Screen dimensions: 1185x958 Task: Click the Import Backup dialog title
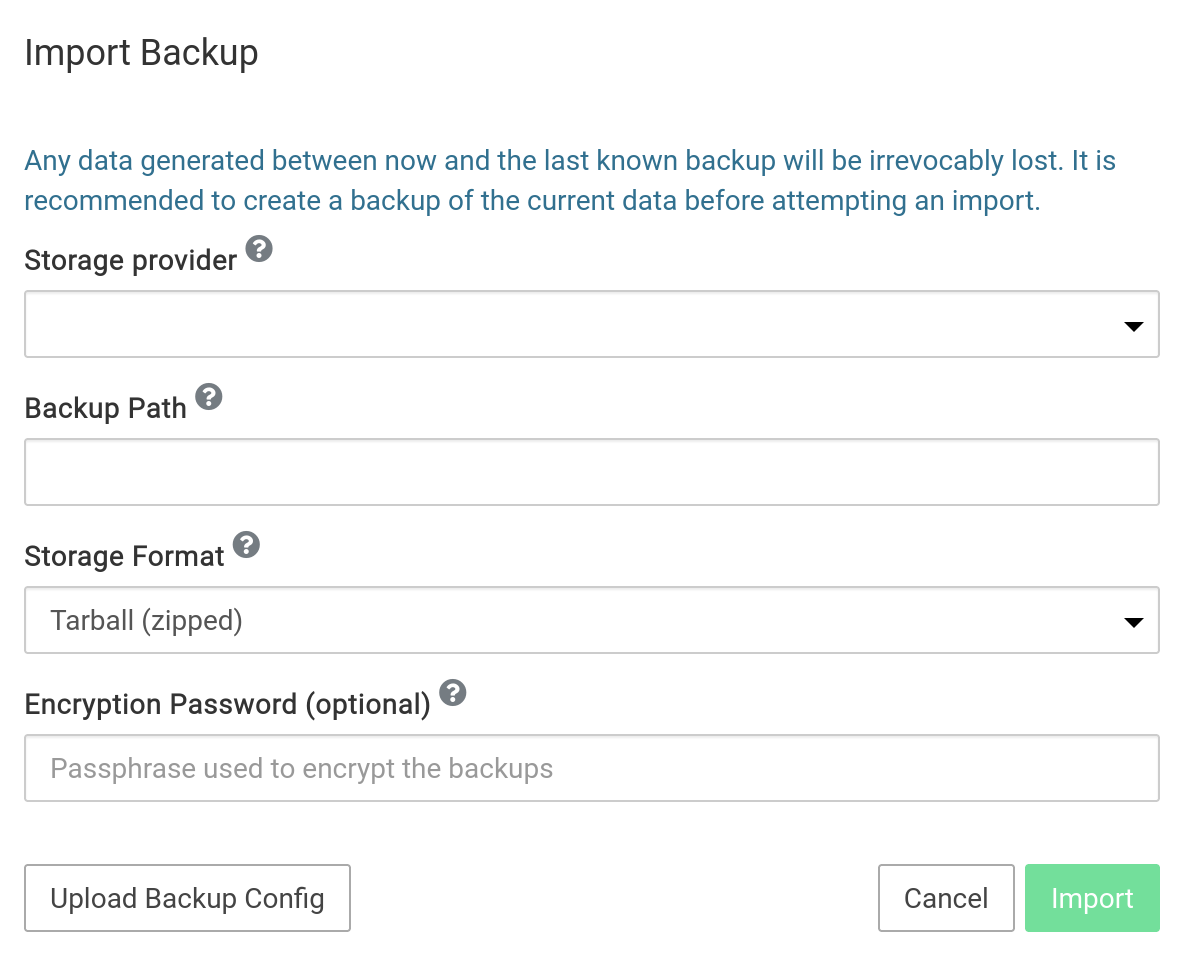(141, 52)
